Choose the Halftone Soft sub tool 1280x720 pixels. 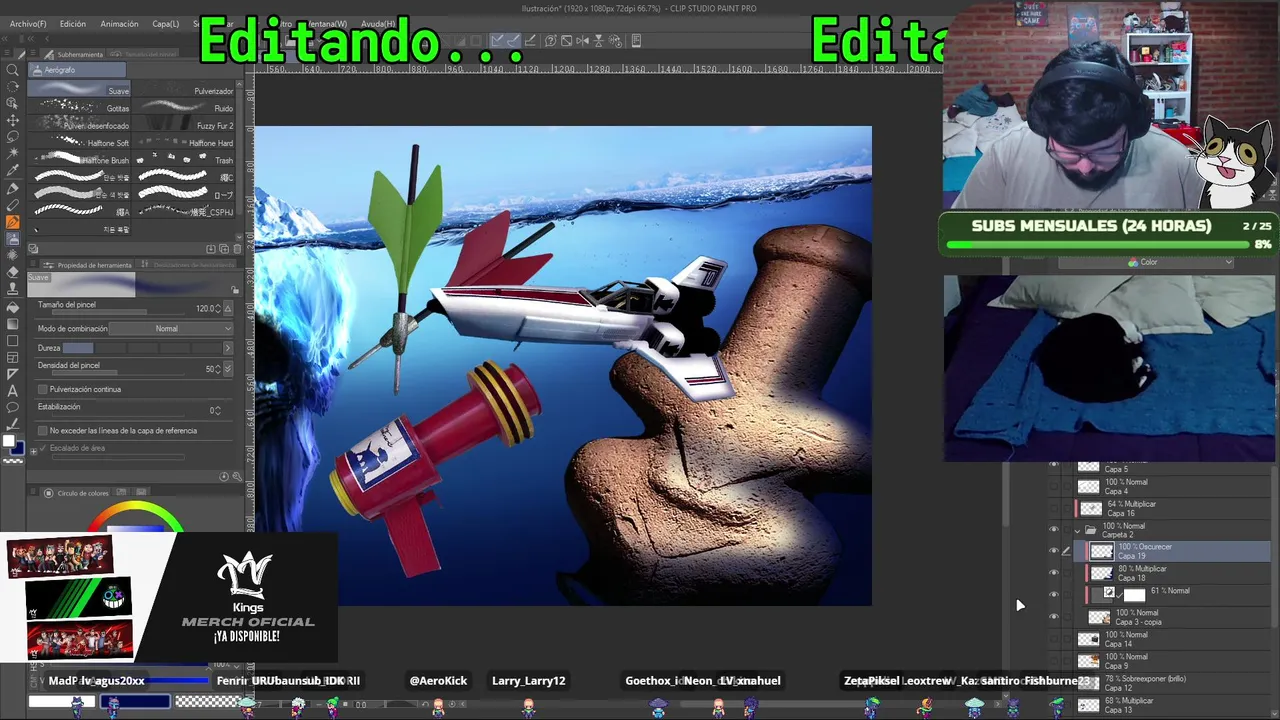(80, 143)
